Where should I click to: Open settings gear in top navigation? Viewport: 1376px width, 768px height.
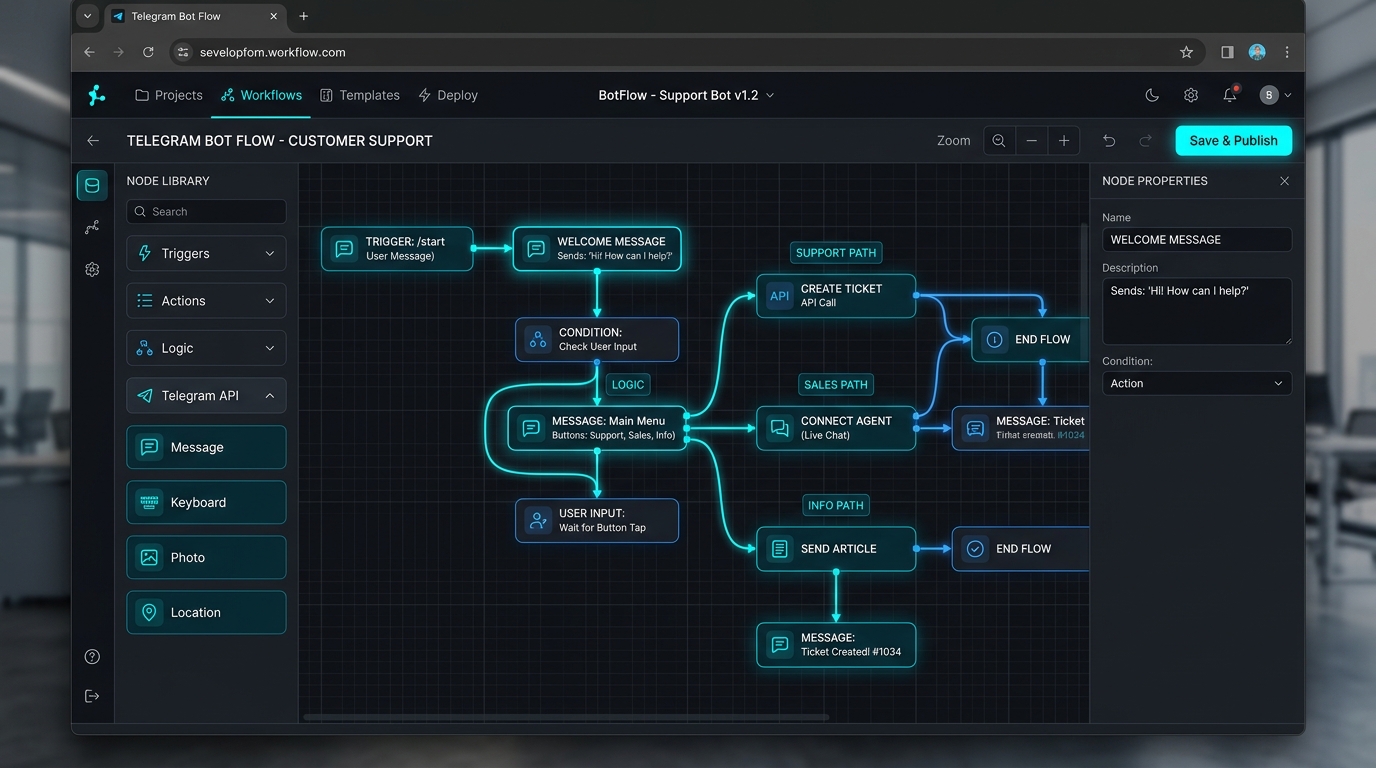1191,95
